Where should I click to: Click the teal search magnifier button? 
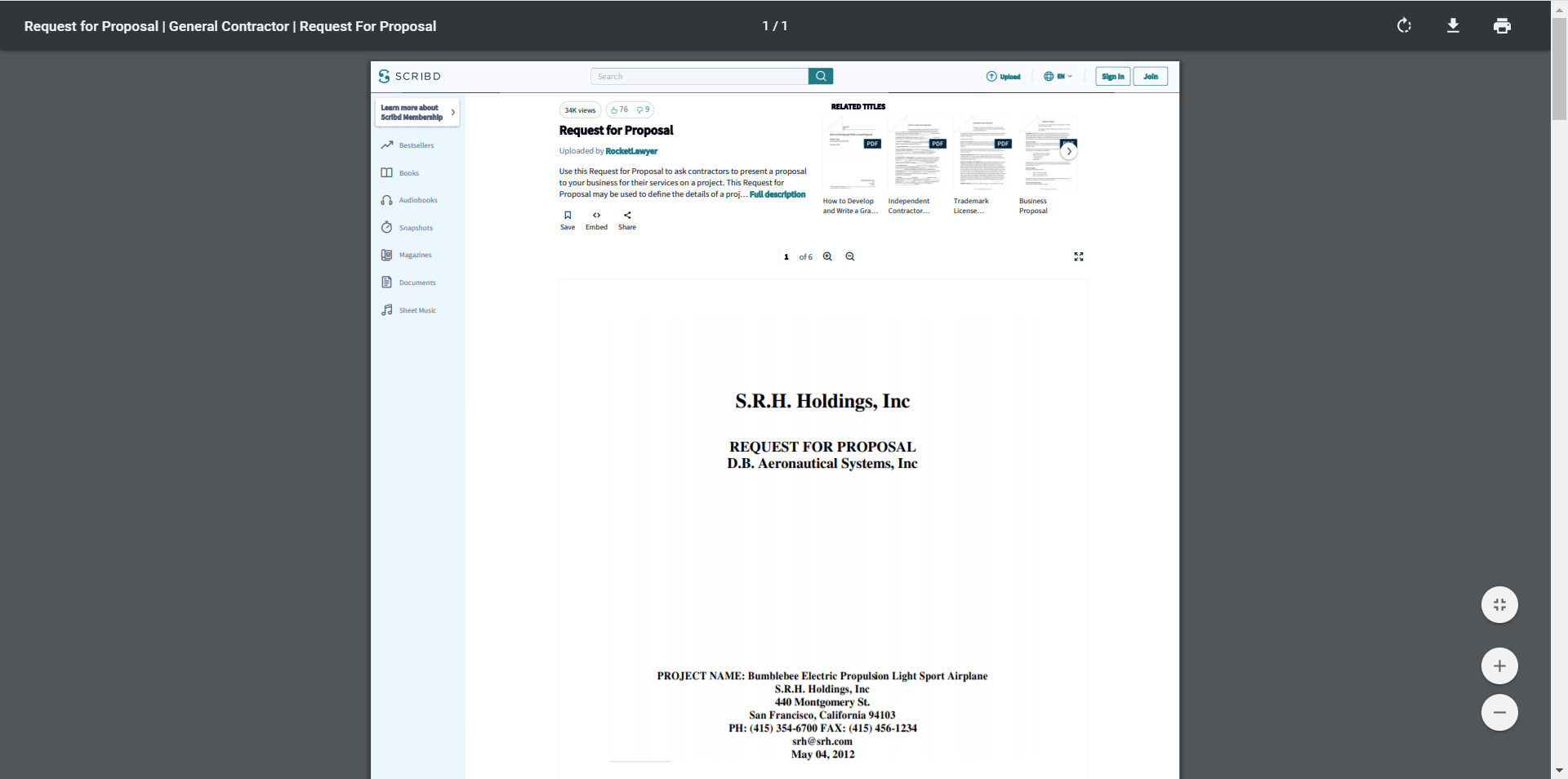point(821,76)
